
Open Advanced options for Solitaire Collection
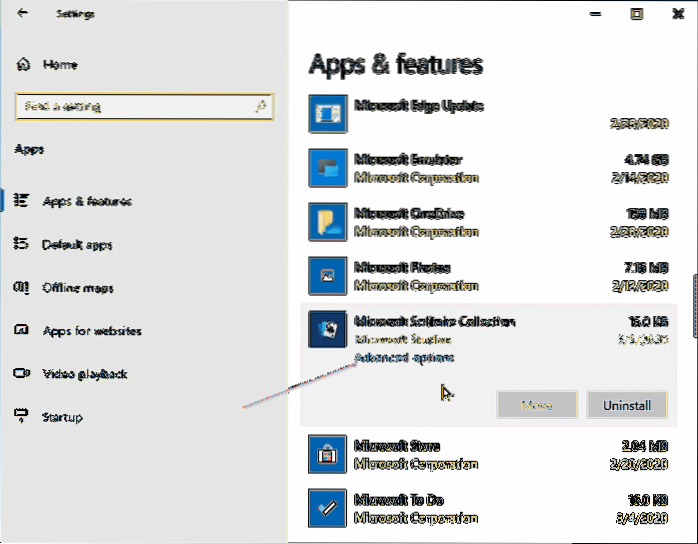pyautogui.click(x=404, y=358)
